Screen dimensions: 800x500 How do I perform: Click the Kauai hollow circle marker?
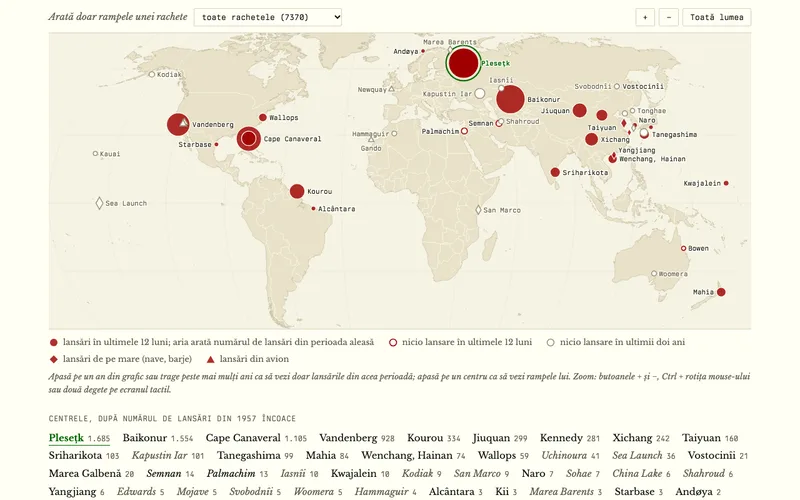tap(95, 154)
